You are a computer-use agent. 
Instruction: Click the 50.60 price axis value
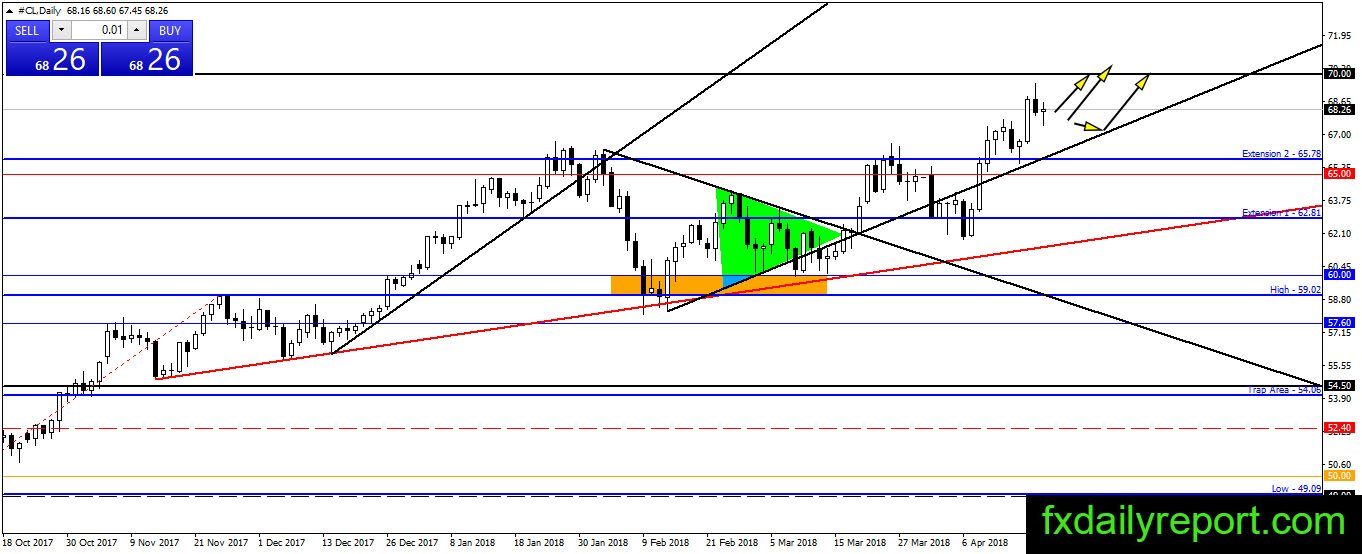tap(1339, 464)
